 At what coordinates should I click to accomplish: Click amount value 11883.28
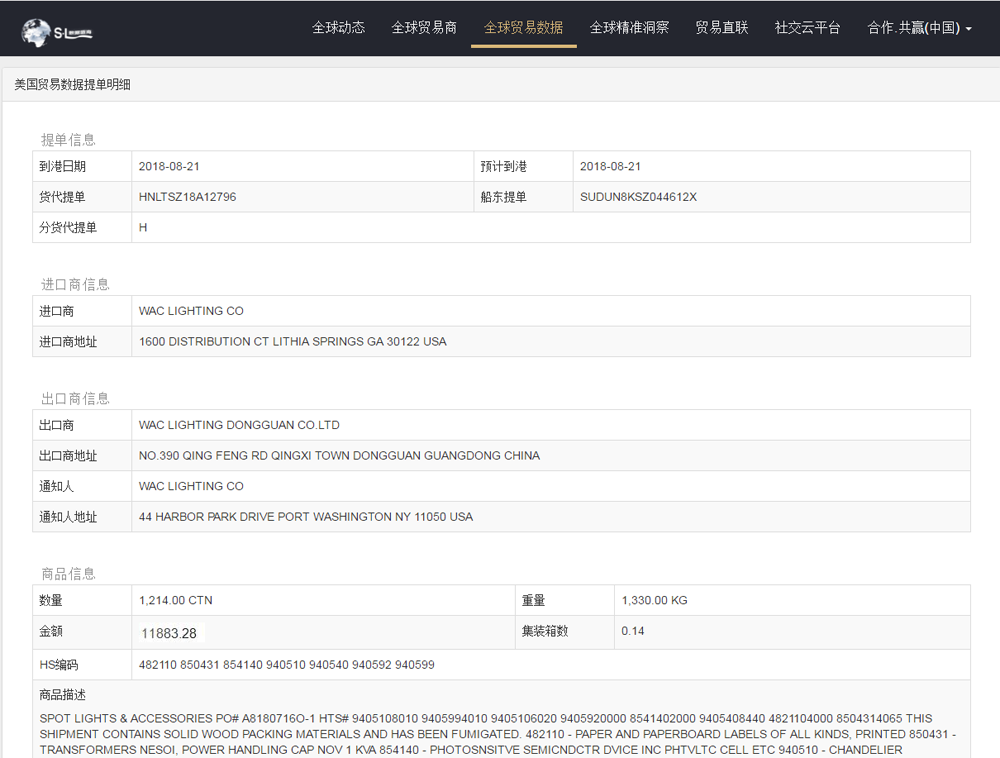(169, 633)
